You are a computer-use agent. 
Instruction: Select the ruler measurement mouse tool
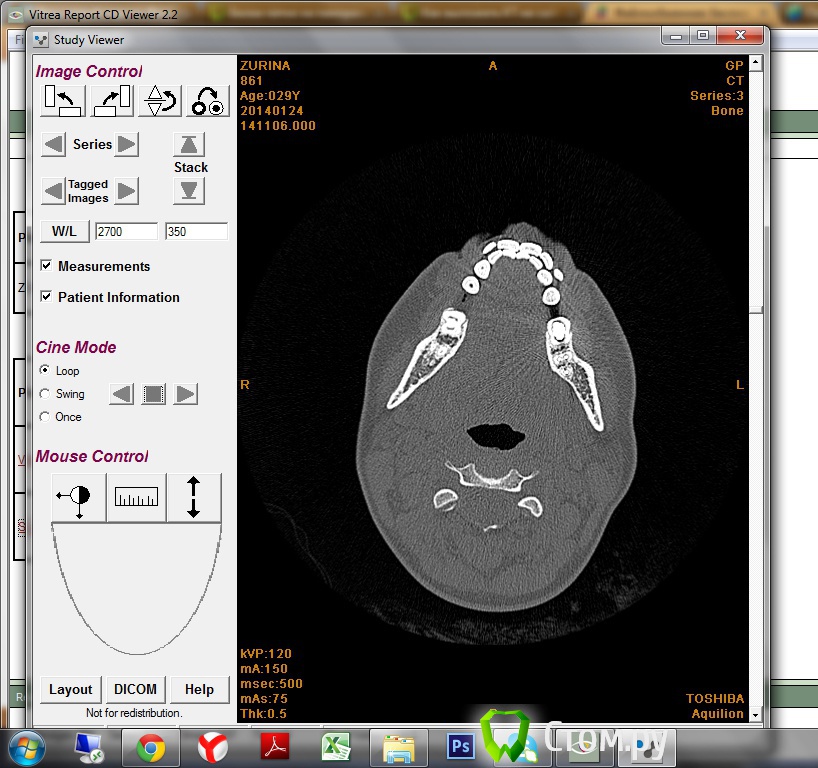coord(136,497)
